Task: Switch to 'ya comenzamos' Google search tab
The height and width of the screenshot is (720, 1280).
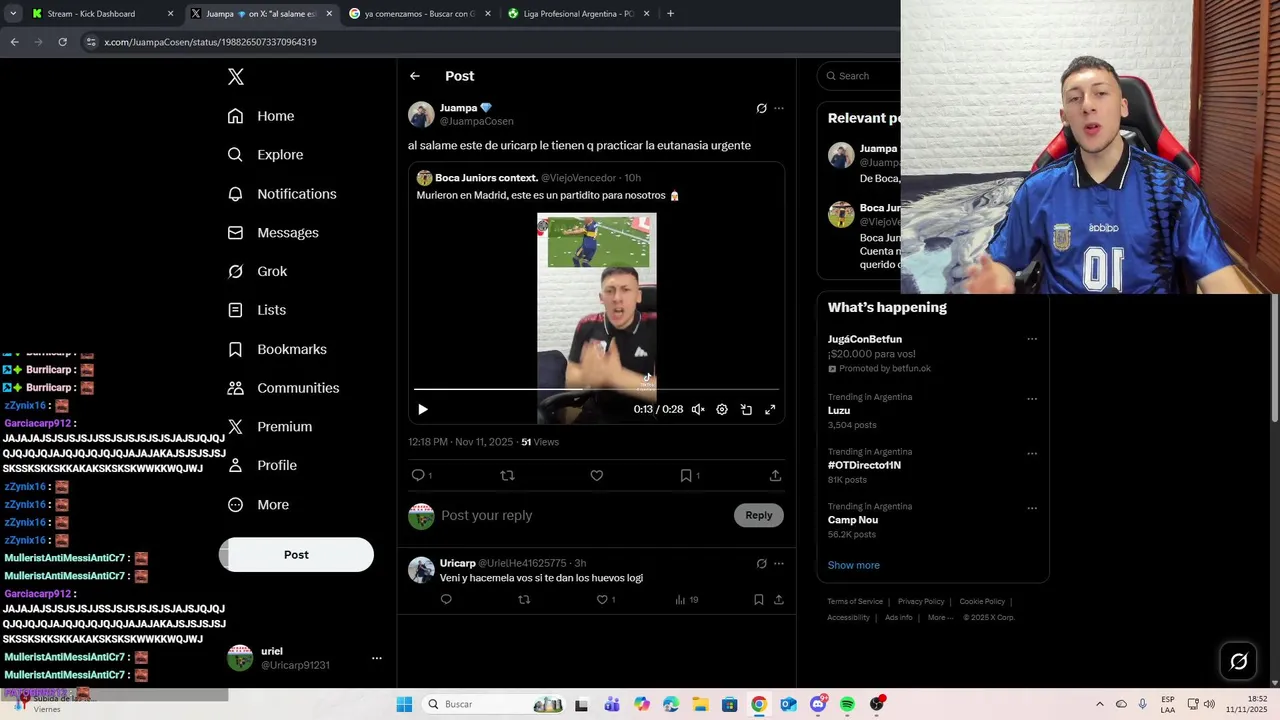Action: [419, 14]
